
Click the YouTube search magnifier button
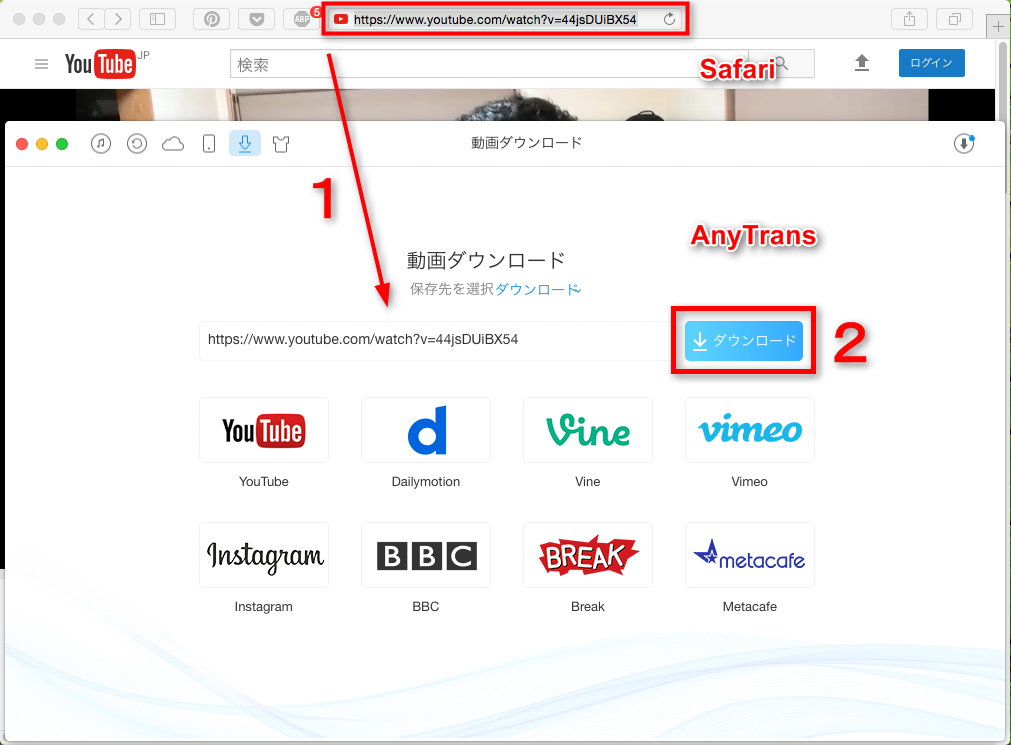pyautogui.click(x=781, y=64)
